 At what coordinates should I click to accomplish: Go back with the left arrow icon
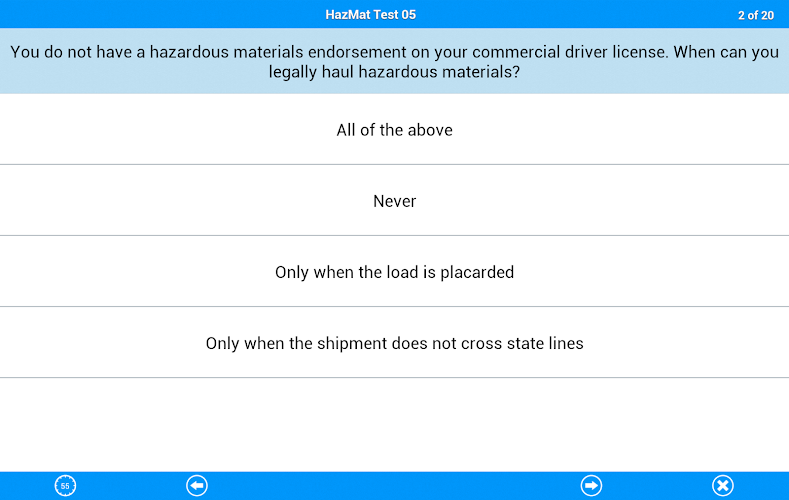pos(197,486)
